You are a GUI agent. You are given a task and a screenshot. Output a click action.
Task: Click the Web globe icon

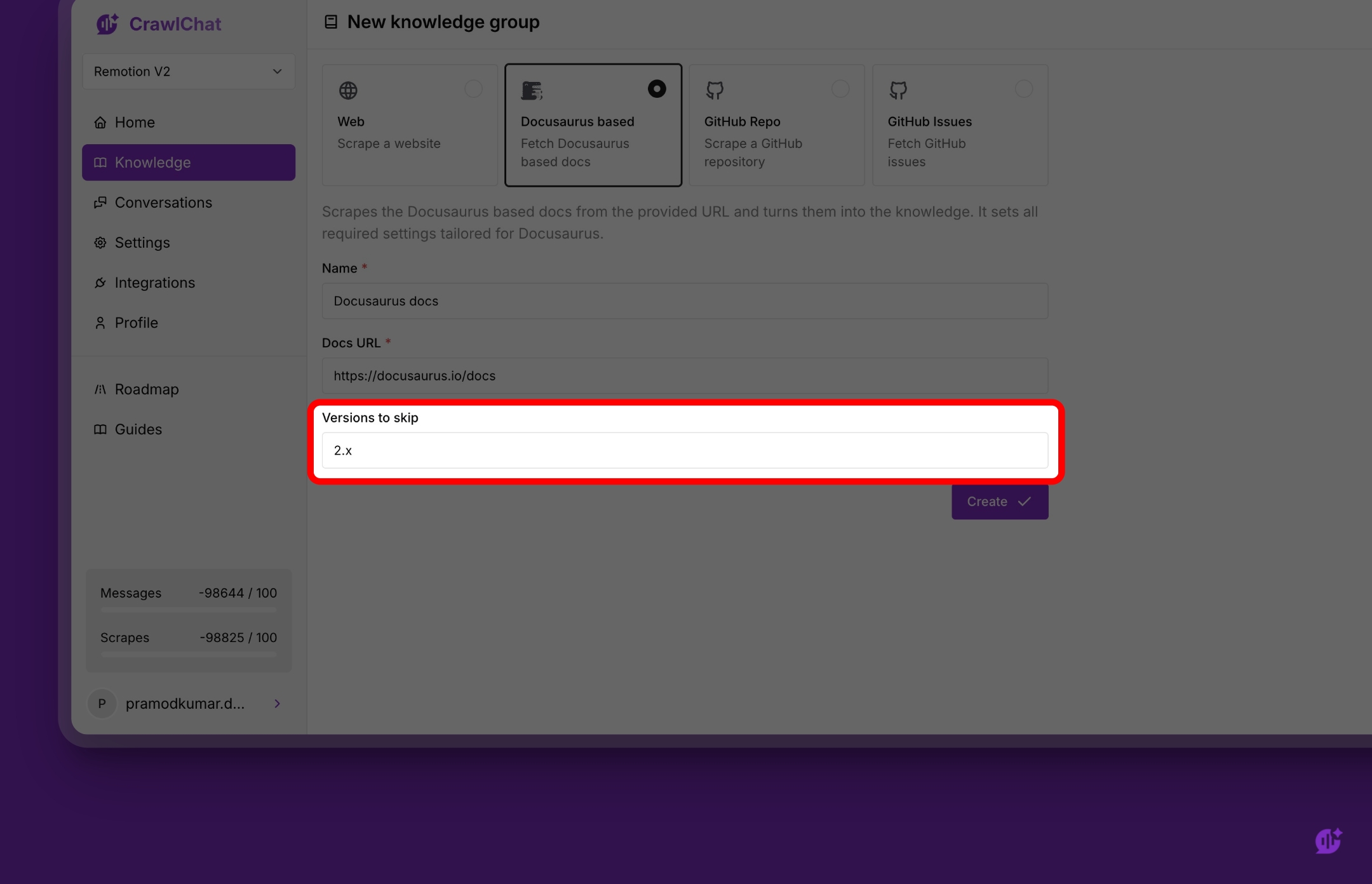[x=348, y=91]
